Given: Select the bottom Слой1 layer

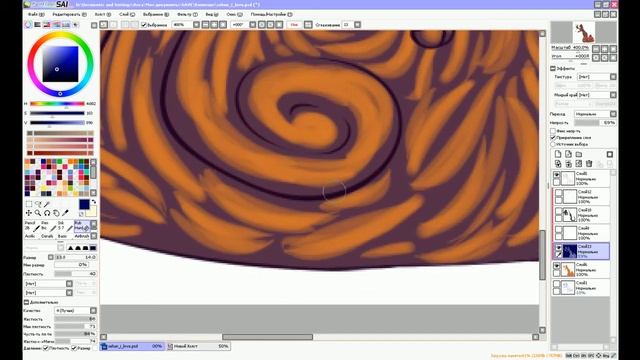Looking at the screenshot, I should point(581,287).
